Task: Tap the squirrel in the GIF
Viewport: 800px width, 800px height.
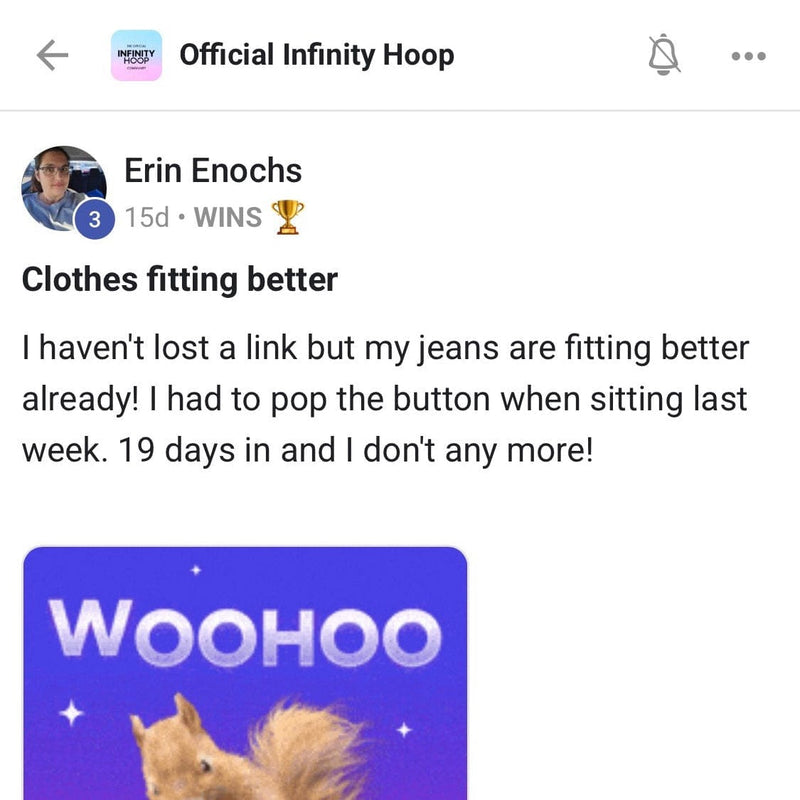Action: click(250, 750)
